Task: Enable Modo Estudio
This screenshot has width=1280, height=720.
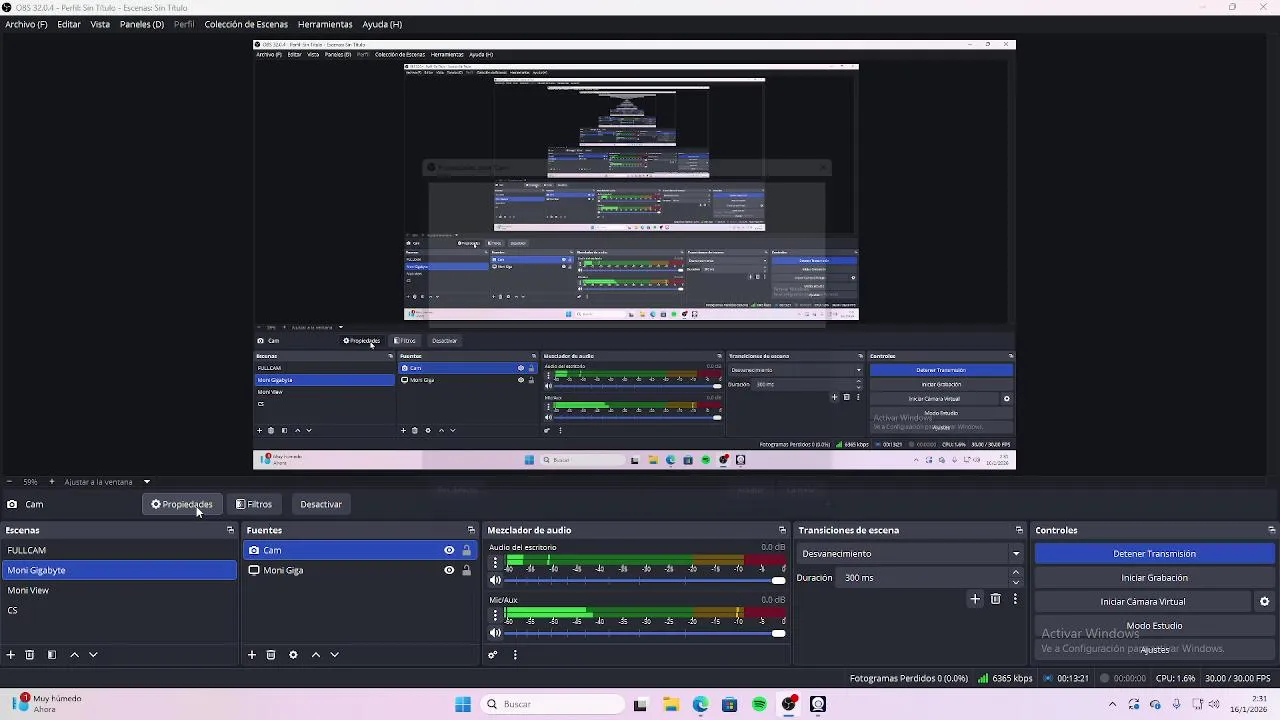Action: pyautogui.click(x=1154, y=626)
